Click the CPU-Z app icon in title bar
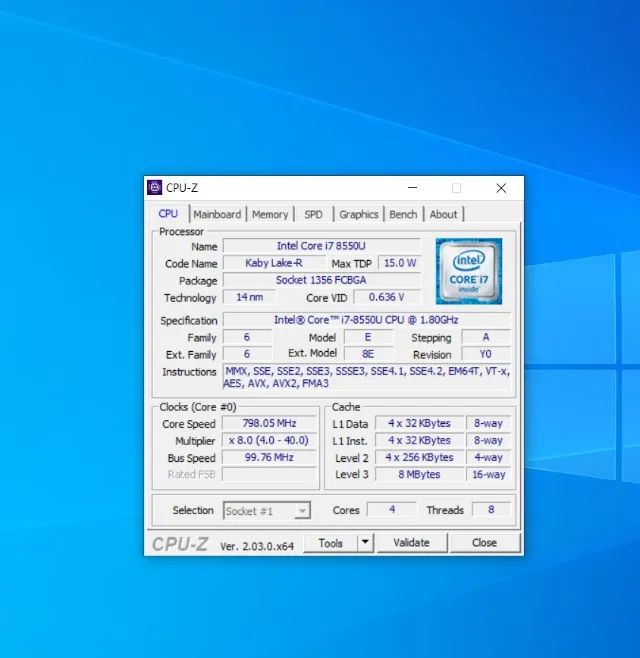Screen dimensions: 640x658 [x=154, y=188]
